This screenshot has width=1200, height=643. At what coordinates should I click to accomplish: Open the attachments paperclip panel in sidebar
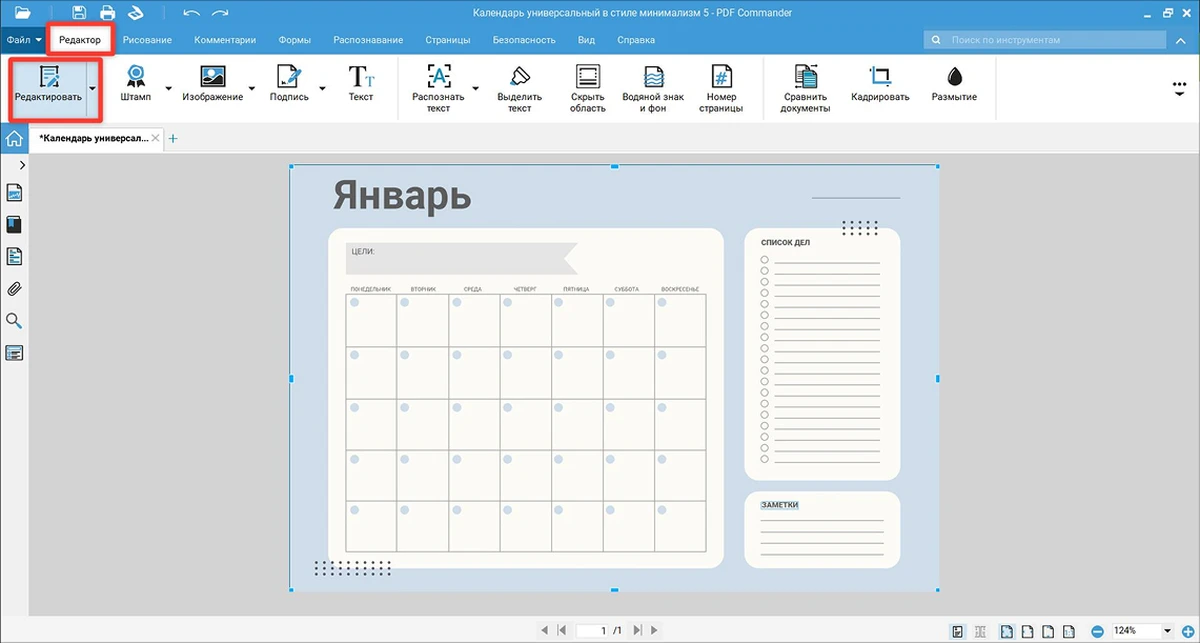[x=14, y=289]
